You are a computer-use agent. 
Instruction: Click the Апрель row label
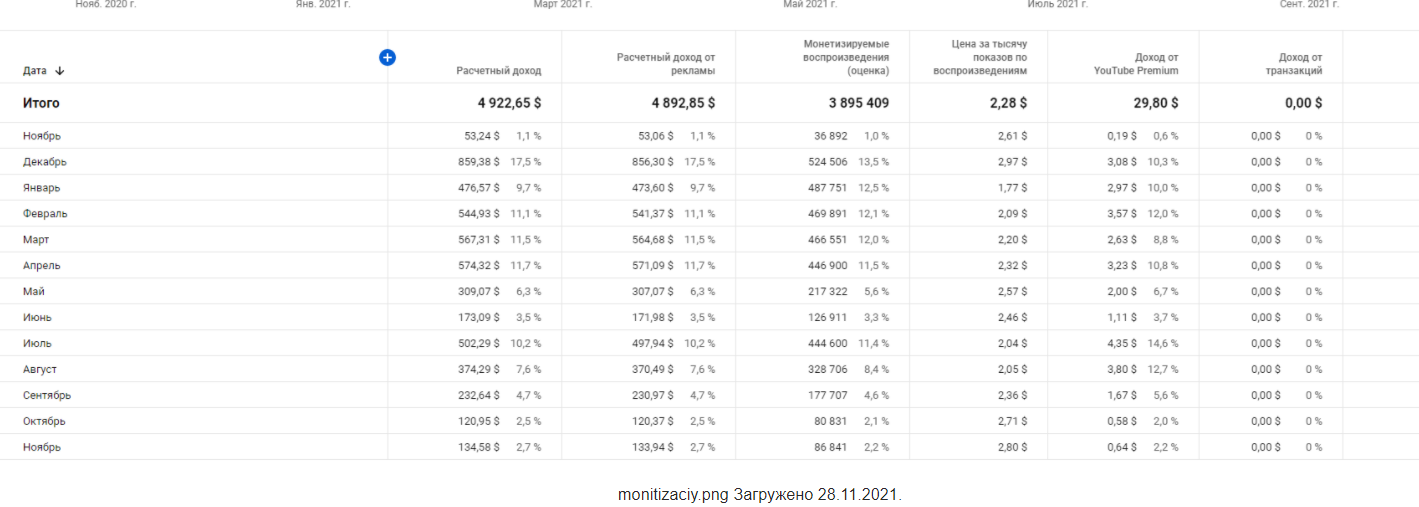pyautogui.click(x=42, y=266)
